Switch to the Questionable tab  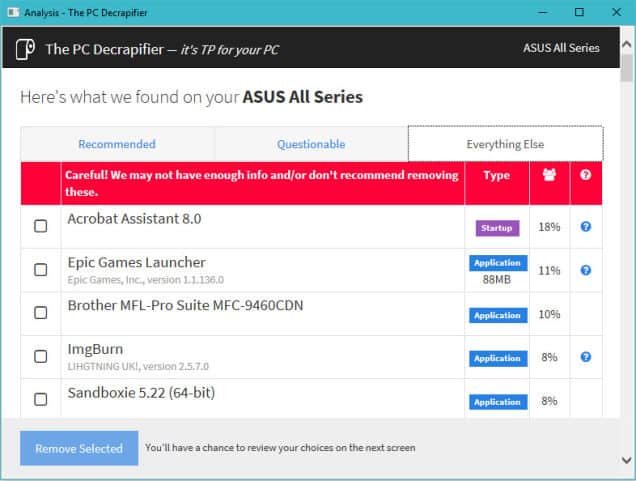311,144
